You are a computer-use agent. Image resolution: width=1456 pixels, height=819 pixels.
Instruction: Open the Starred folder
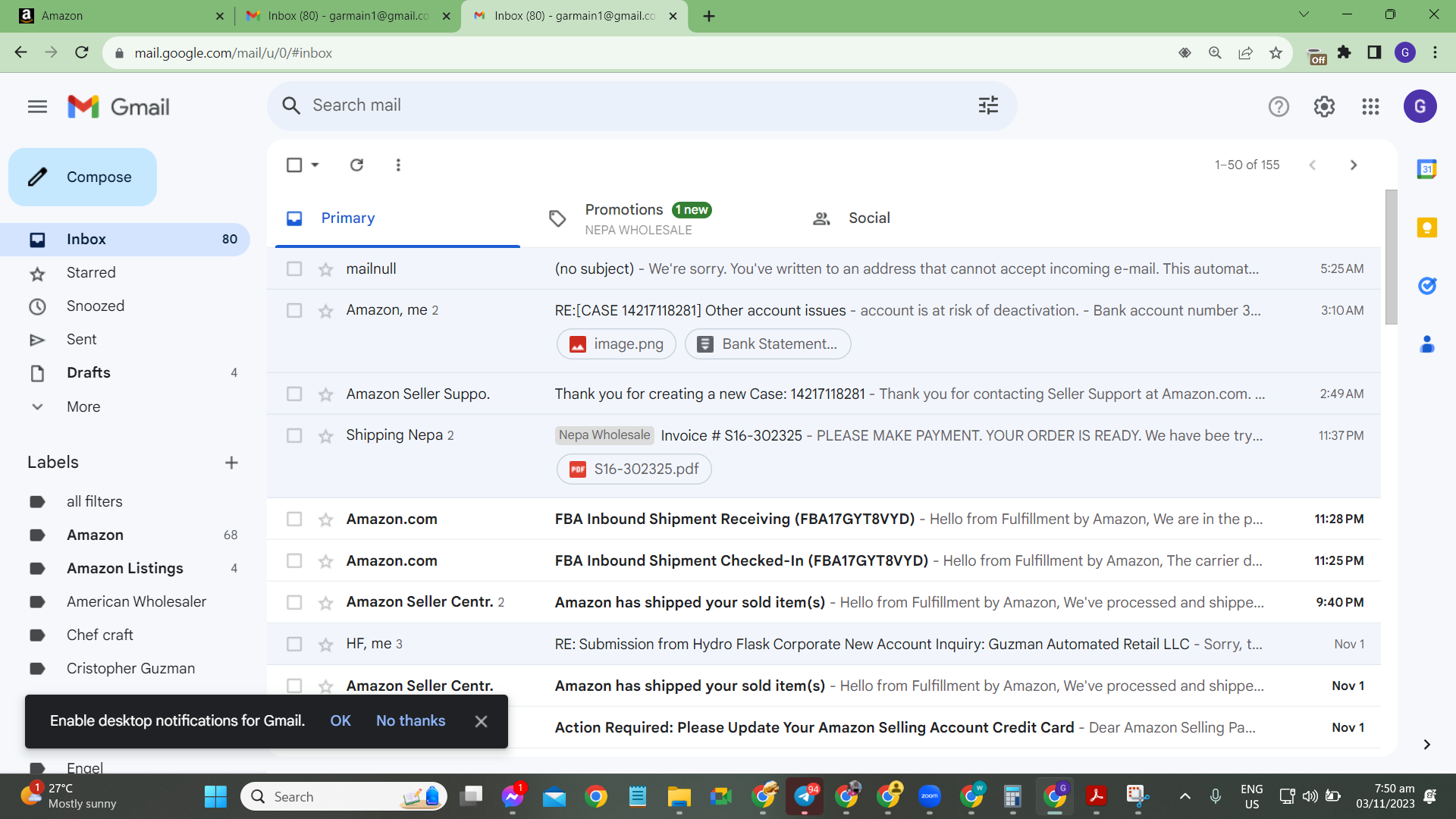[91, 273]
